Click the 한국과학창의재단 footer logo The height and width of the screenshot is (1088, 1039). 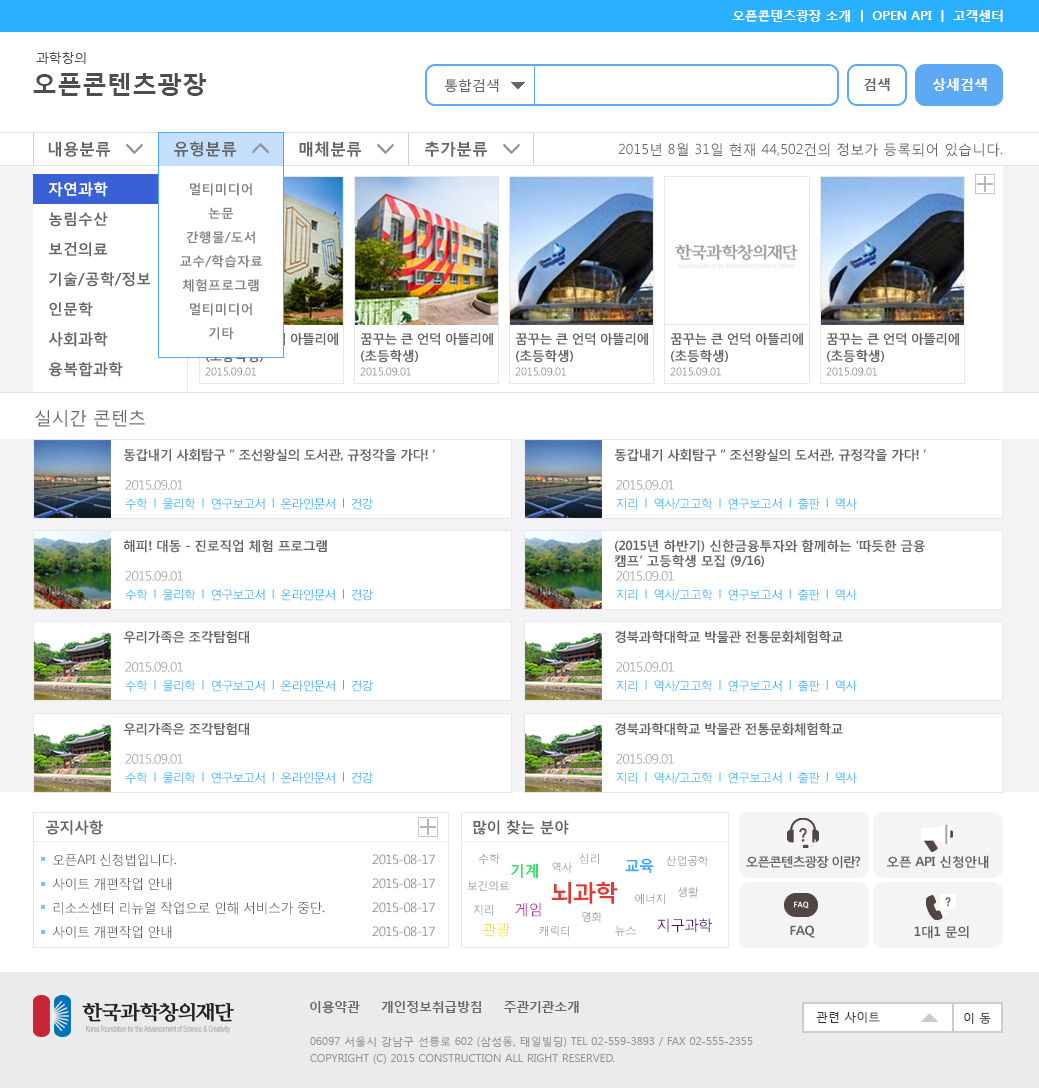(132, 1015)
